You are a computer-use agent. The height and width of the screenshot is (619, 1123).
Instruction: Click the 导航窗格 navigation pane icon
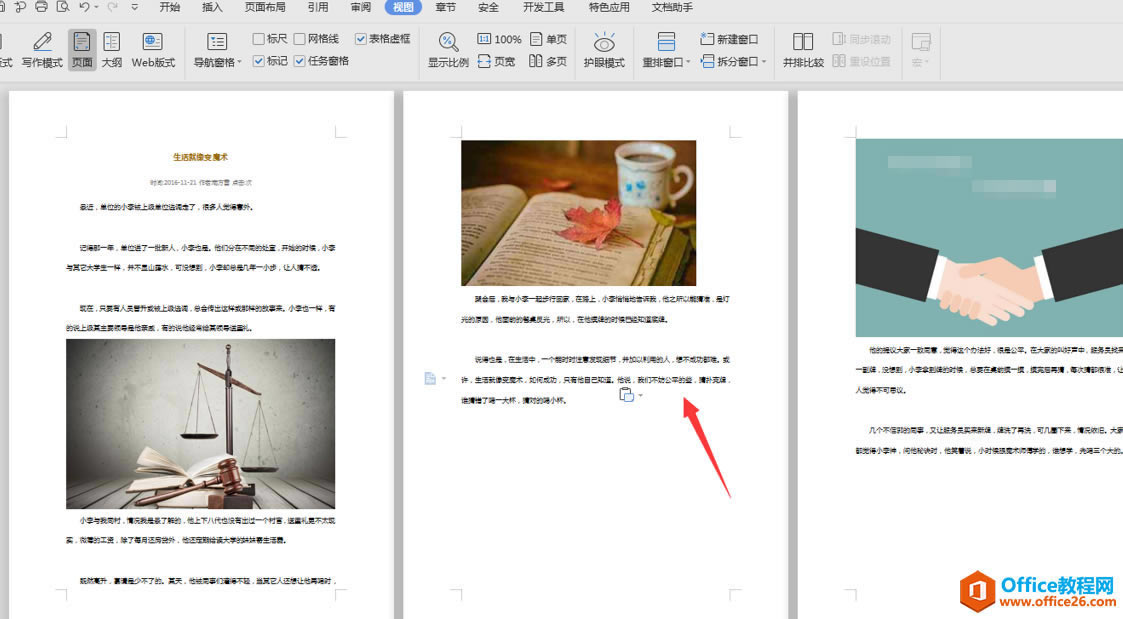click(216, 43)
